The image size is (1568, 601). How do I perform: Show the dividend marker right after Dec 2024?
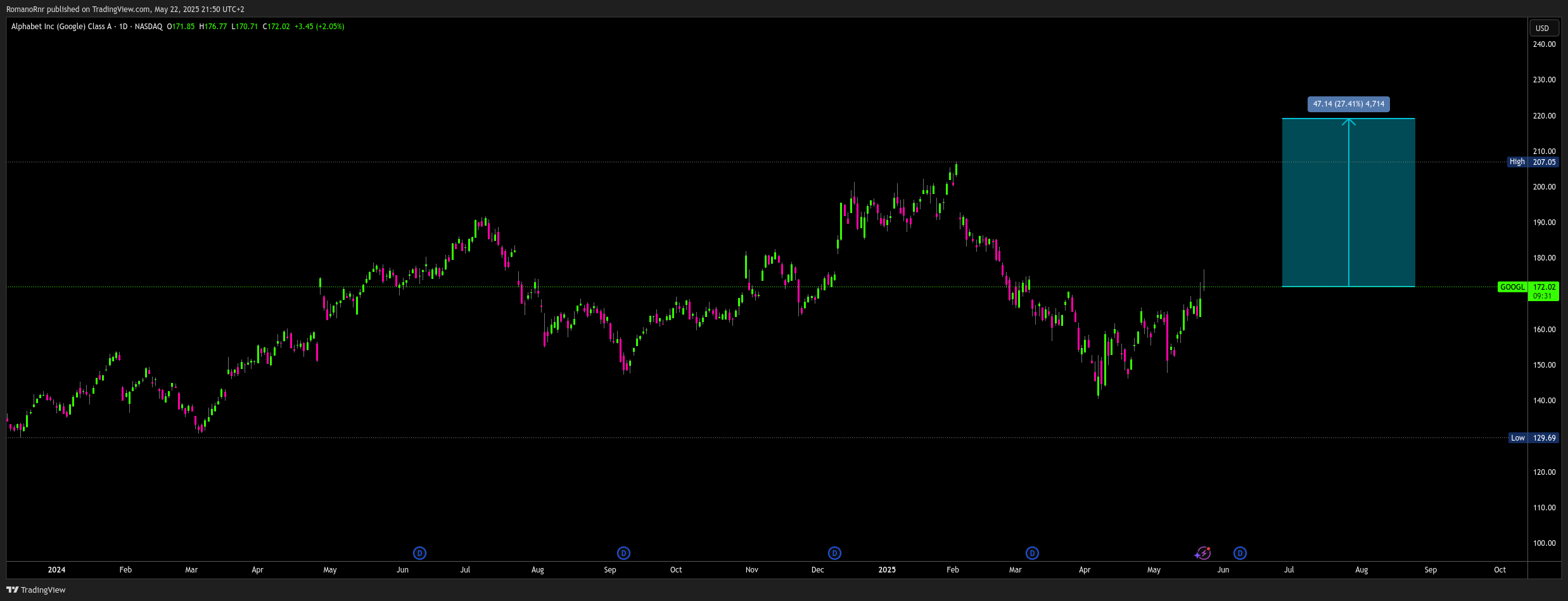(x=834, y=553)
